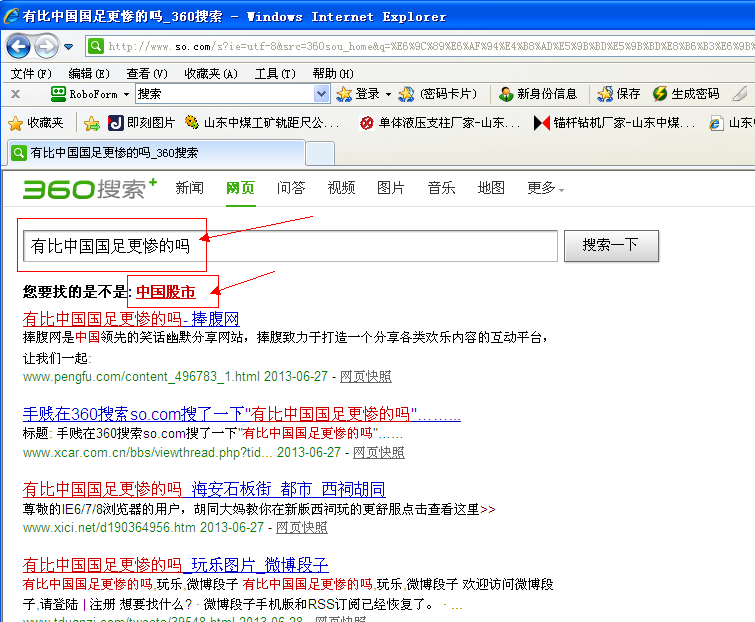Click the pencil icon on RoboForm toolbar
The image size is (755, 622).
(x=740, y=94)
